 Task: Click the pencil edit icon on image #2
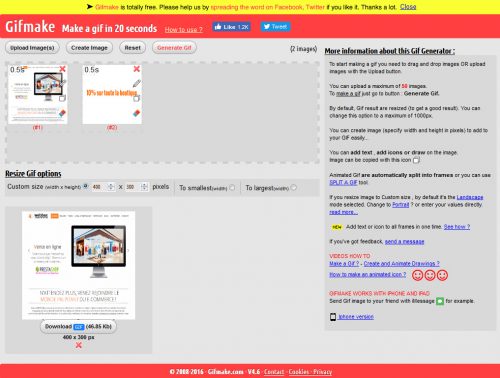tap(137, 83)
